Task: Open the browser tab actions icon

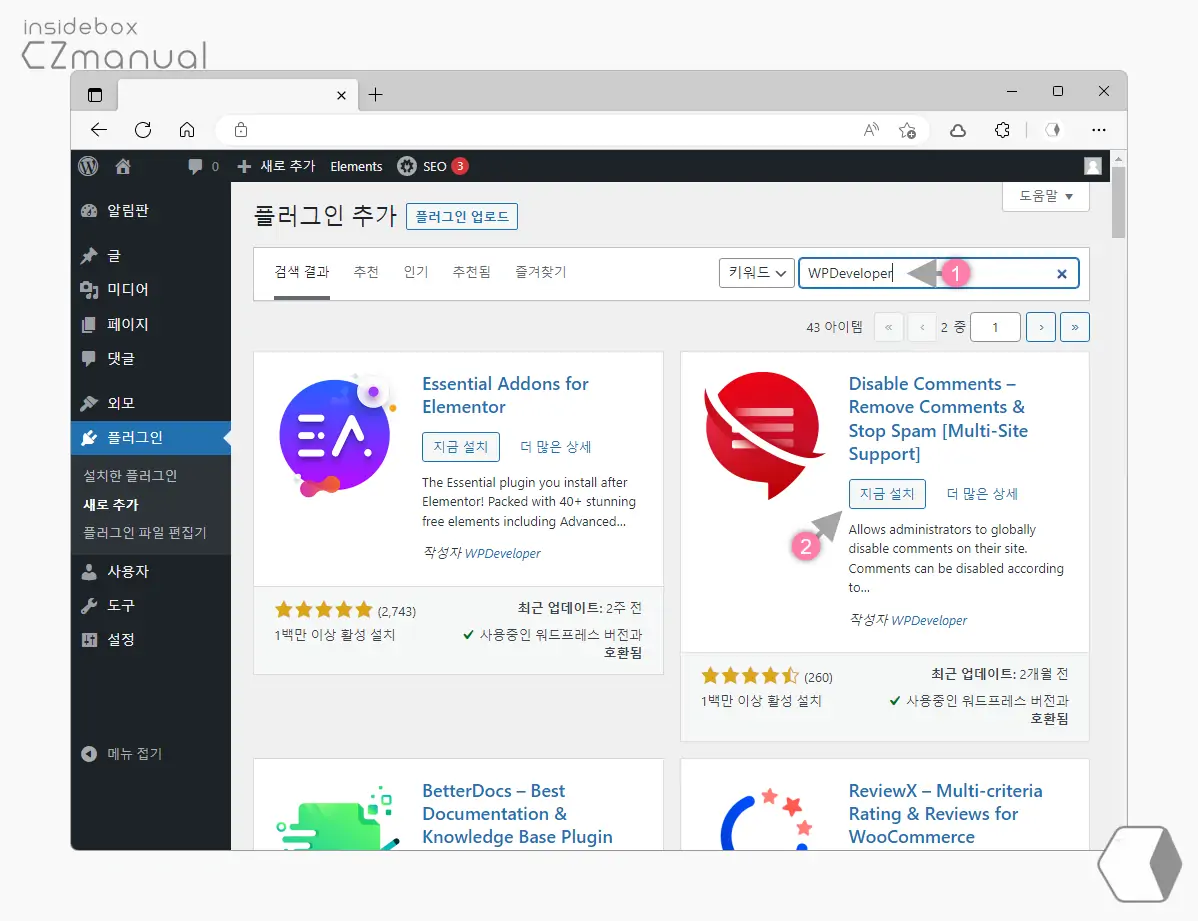Action: (95, 95)
